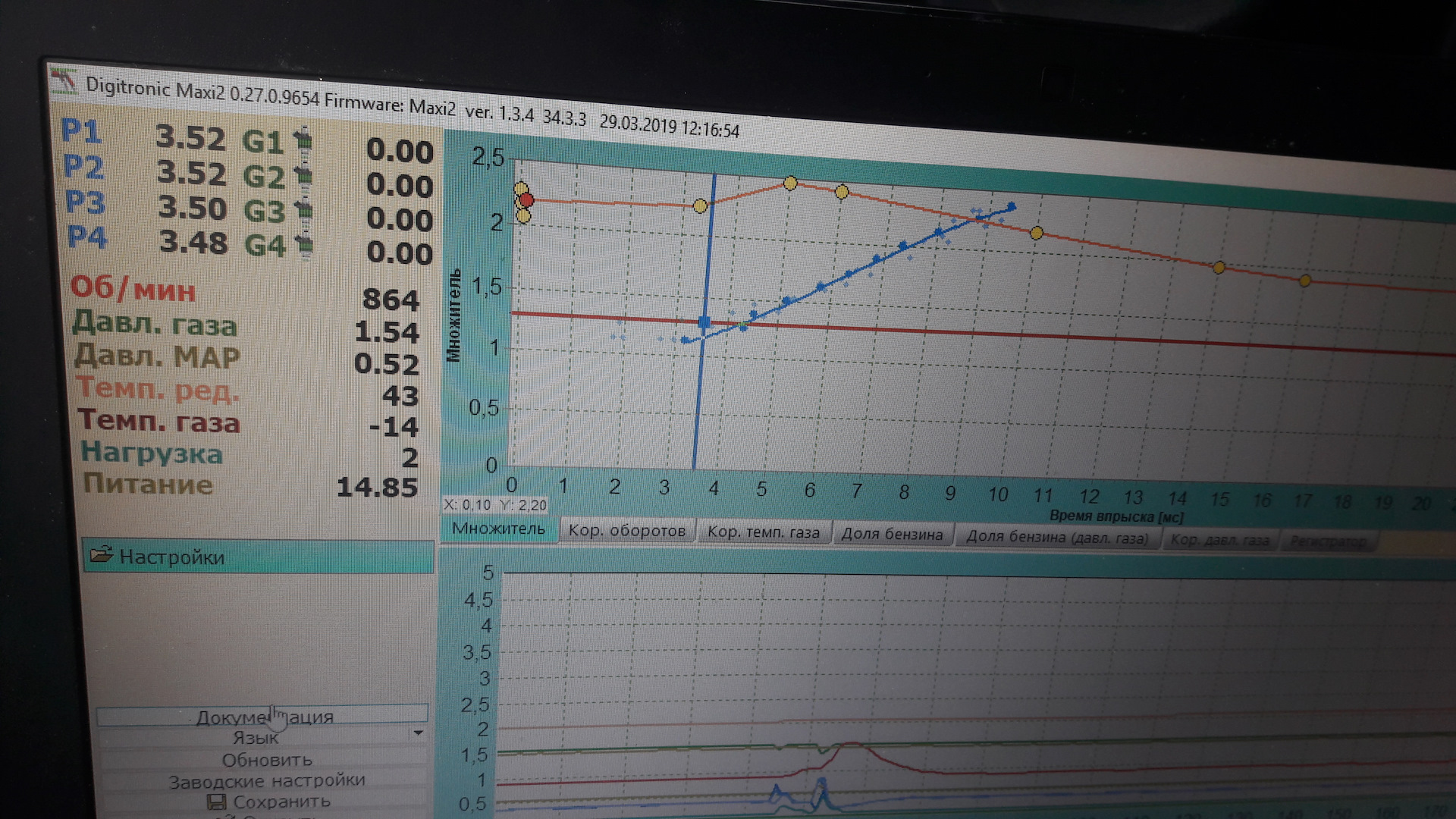The image size is (1456, 819).
Task: Open the Кор. оборотов tab
Action: (x=627, y=530)
